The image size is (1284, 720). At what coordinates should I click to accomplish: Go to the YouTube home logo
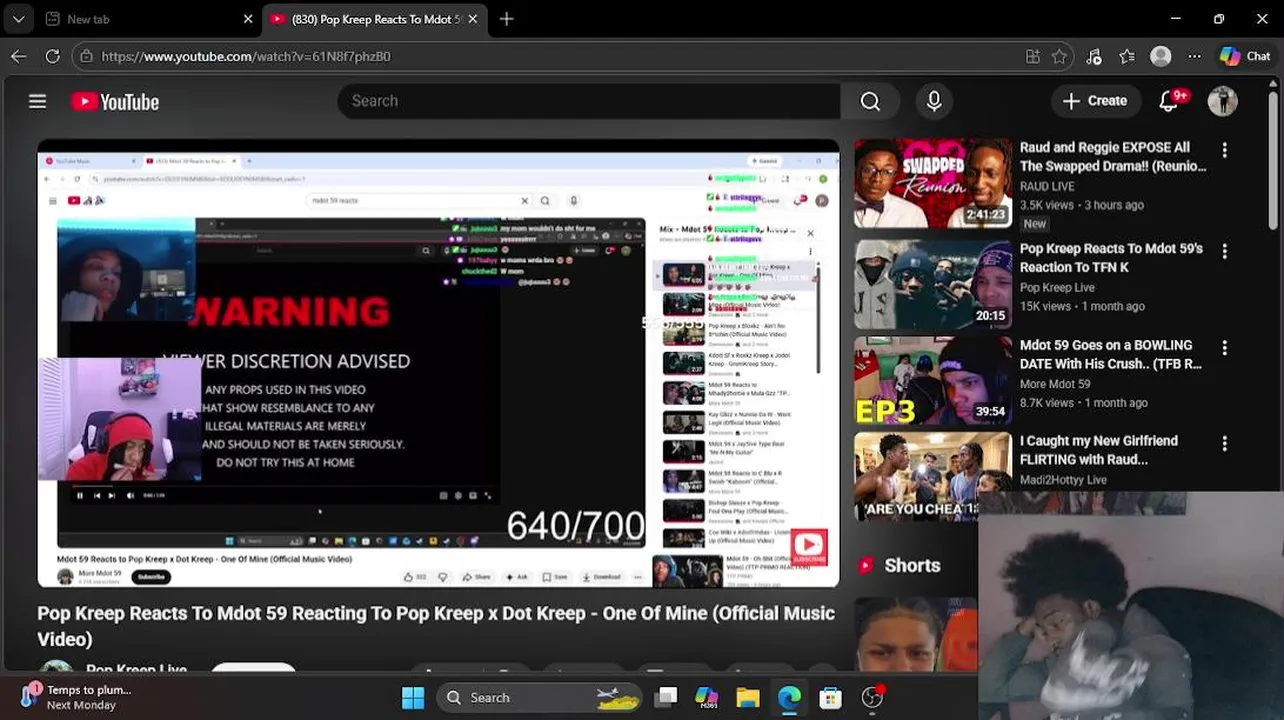115,102
